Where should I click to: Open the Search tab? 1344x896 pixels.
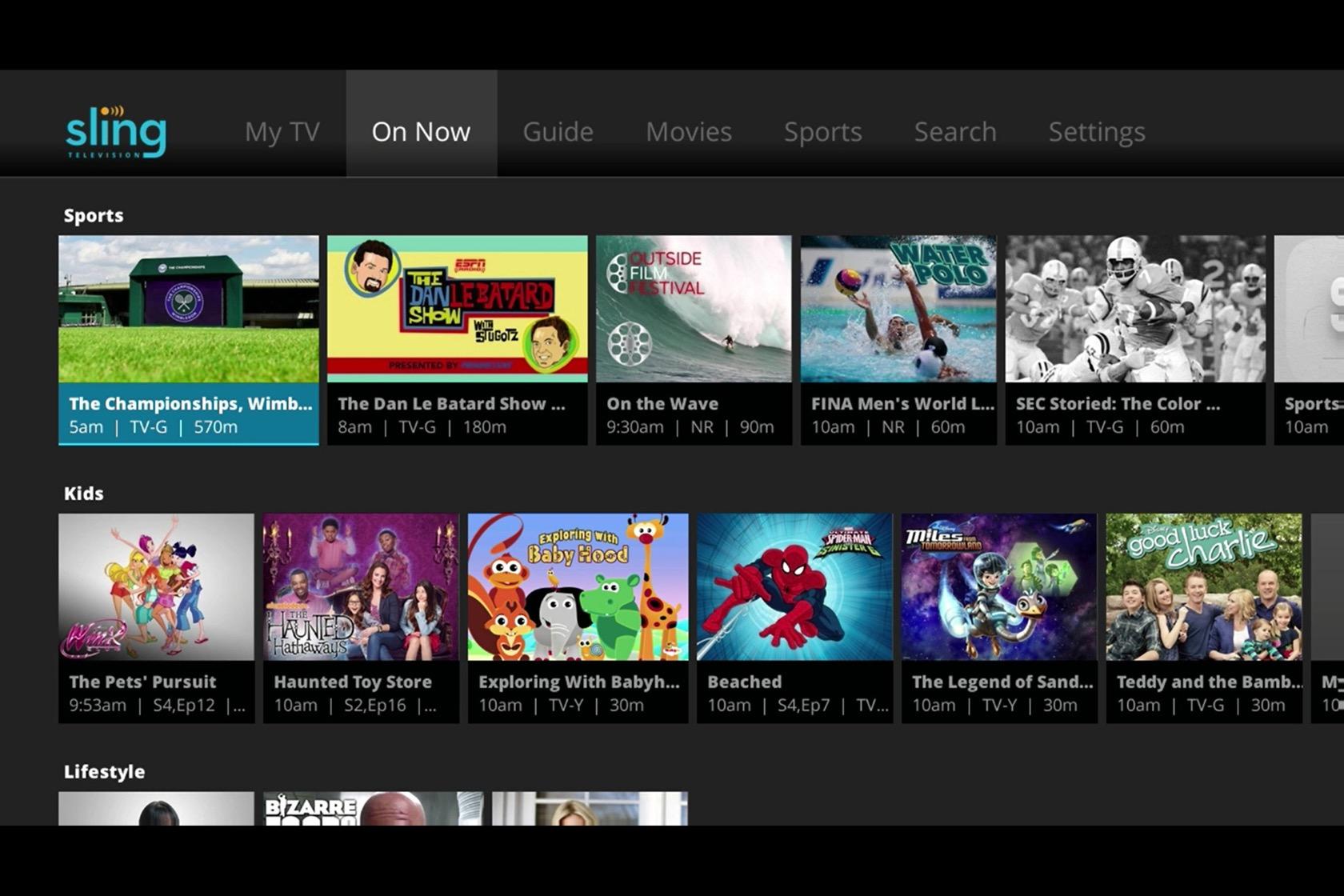(x=955, y=132)
